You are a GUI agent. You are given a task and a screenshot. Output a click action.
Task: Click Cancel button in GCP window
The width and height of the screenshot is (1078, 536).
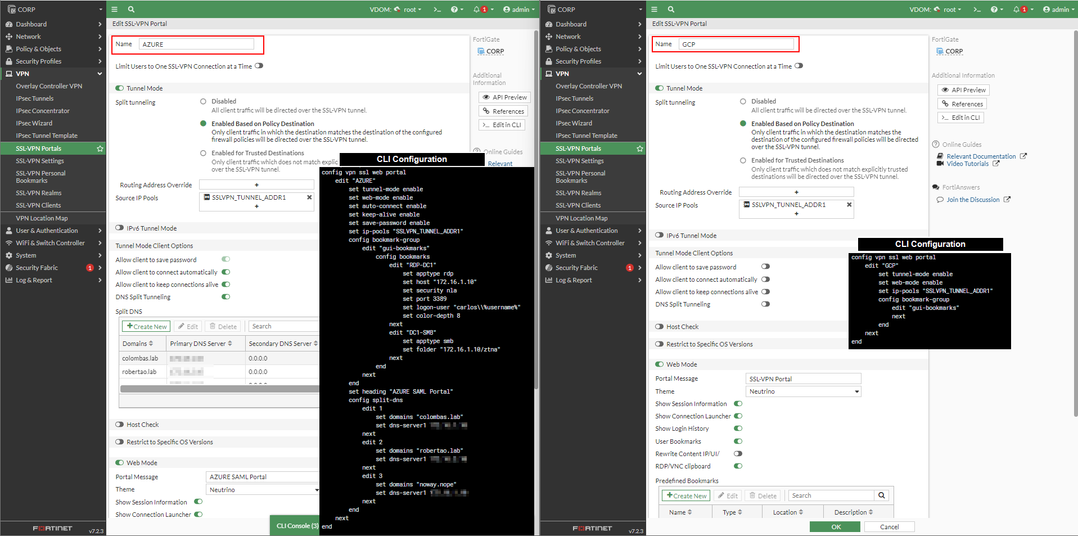(889, 527)
